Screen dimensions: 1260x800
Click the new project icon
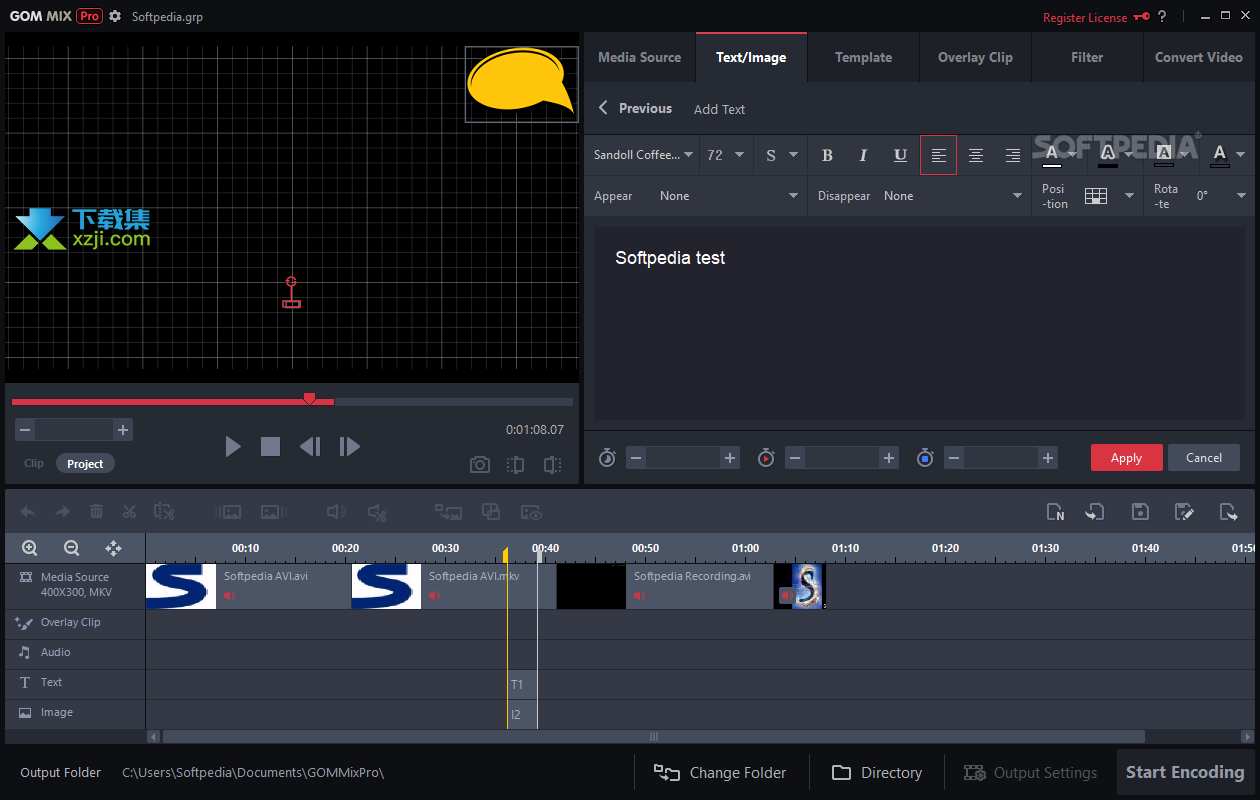point(1055,512)
